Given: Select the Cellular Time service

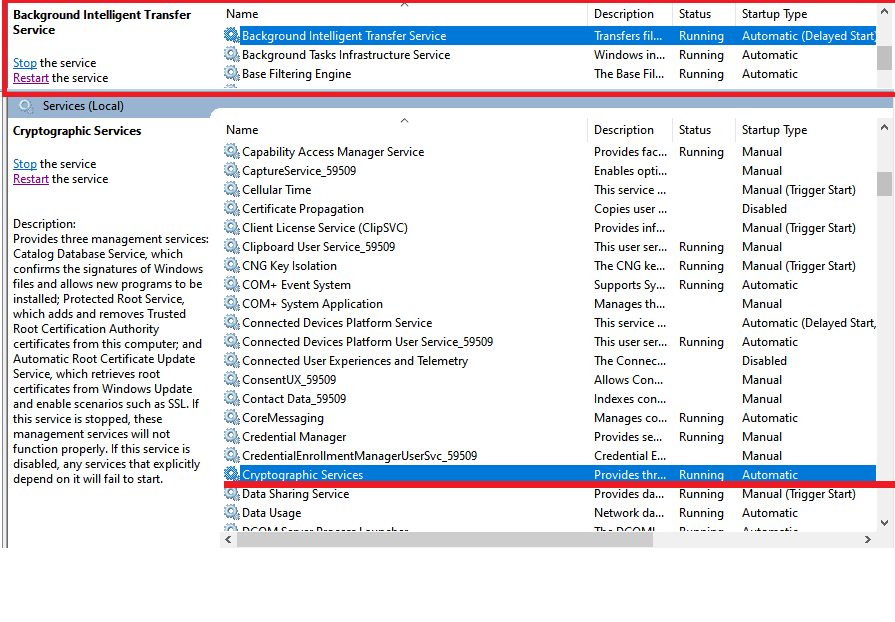Looking at the screenshot, I should [550, 189].
